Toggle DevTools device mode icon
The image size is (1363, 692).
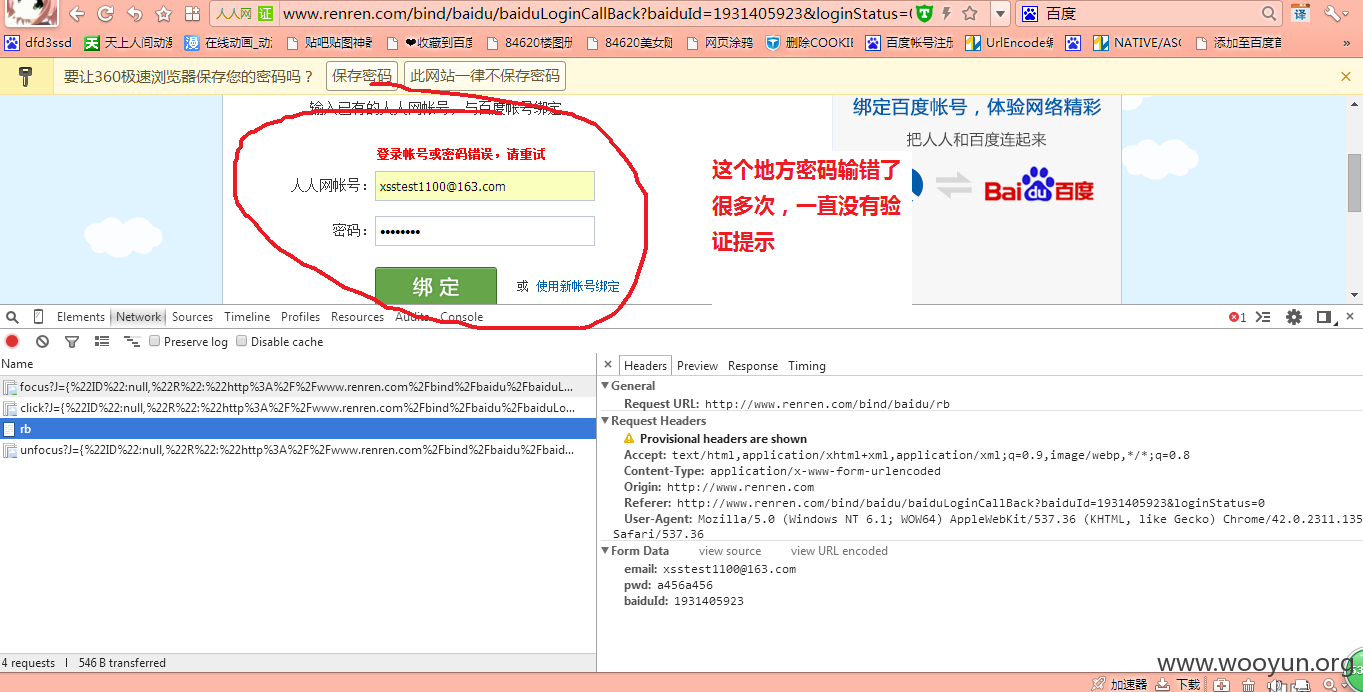tap(39, 317)
